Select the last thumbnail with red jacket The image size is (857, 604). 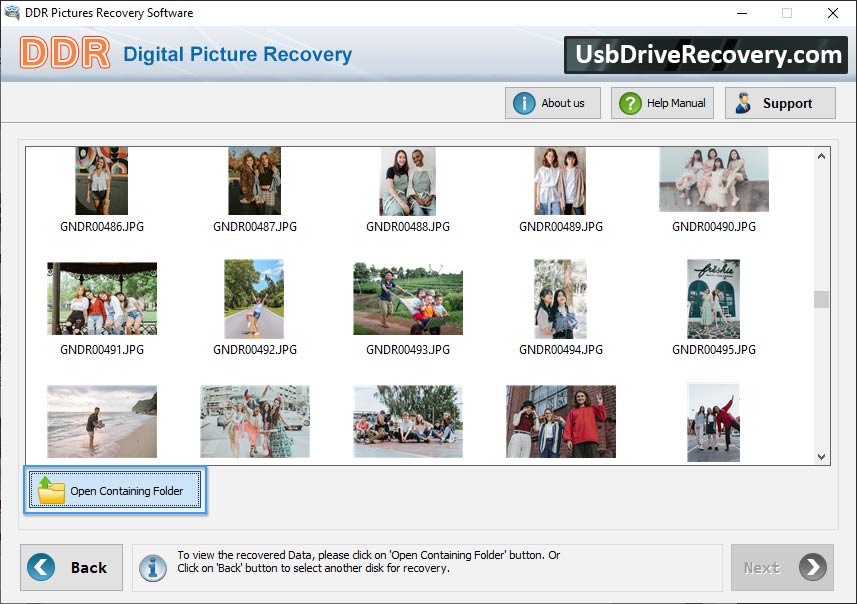coord(713,423)
